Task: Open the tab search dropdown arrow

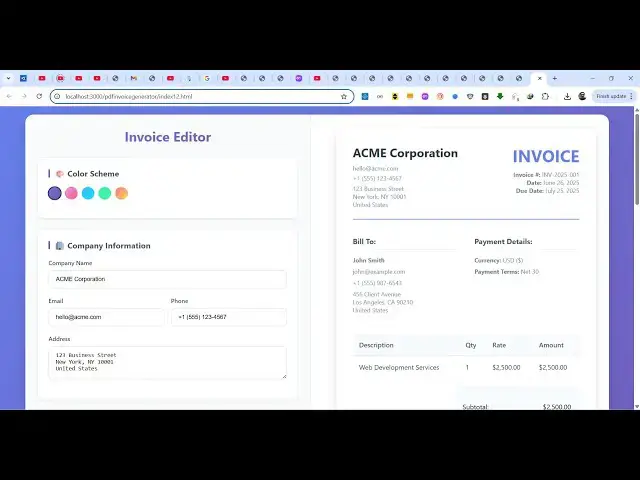Action: click(x=8, y=78)
